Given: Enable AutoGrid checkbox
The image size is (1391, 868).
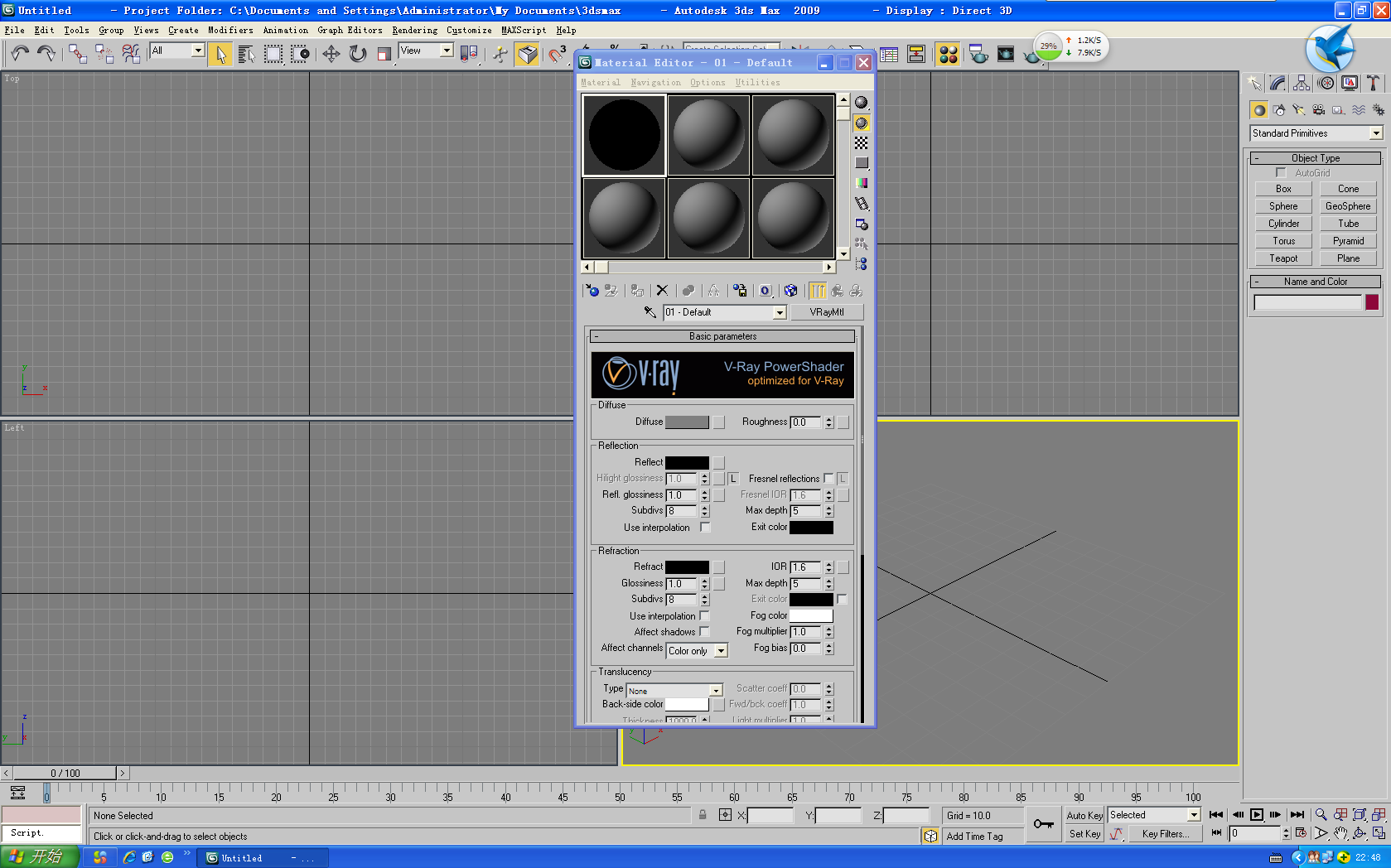Looking at the screenshot, I should tap(1282, 172).
